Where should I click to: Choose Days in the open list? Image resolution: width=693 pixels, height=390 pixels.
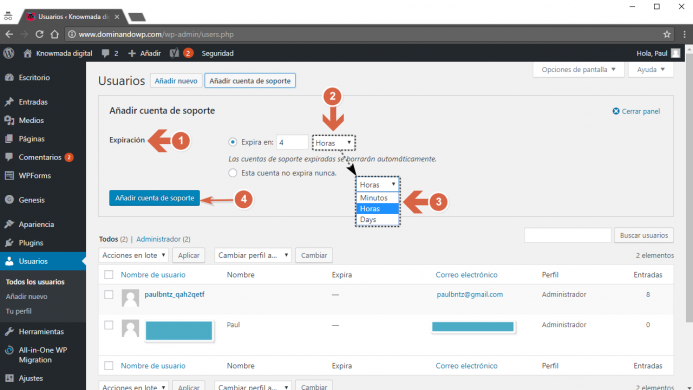[x=377, y=219]
